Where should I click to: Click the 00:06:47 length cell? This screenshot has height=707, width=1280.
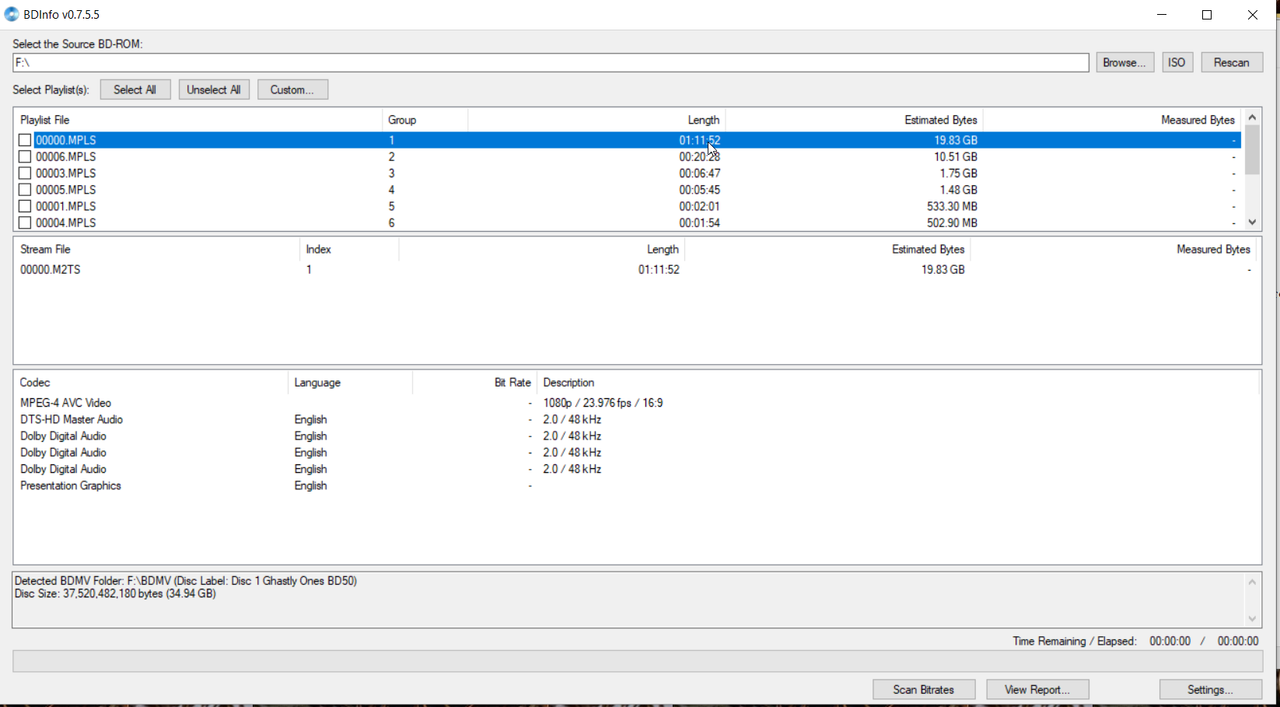pyautogui.click(x=699, y=173)
